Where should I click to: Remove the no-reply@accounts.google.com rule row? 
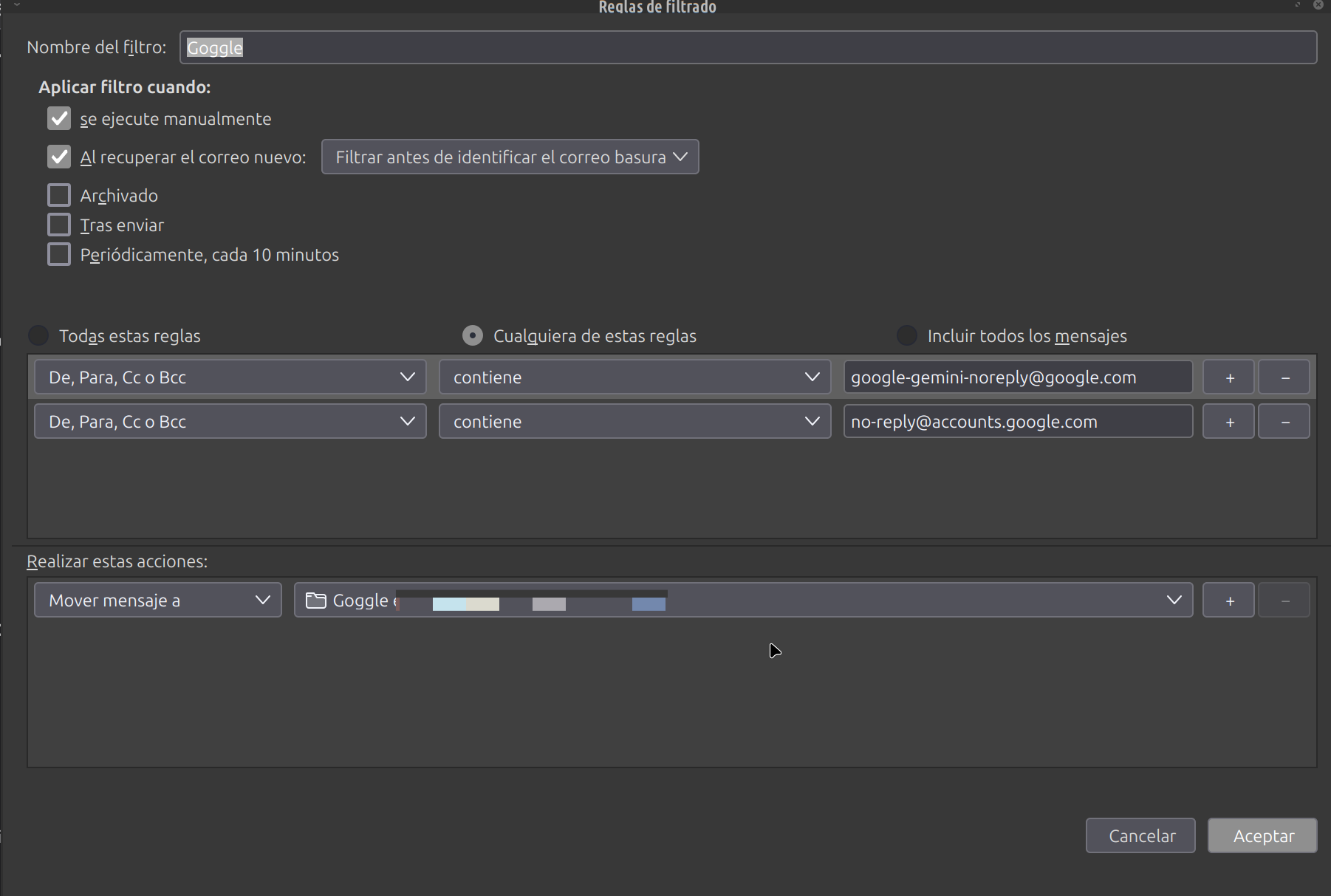[x=1284, y=422]
